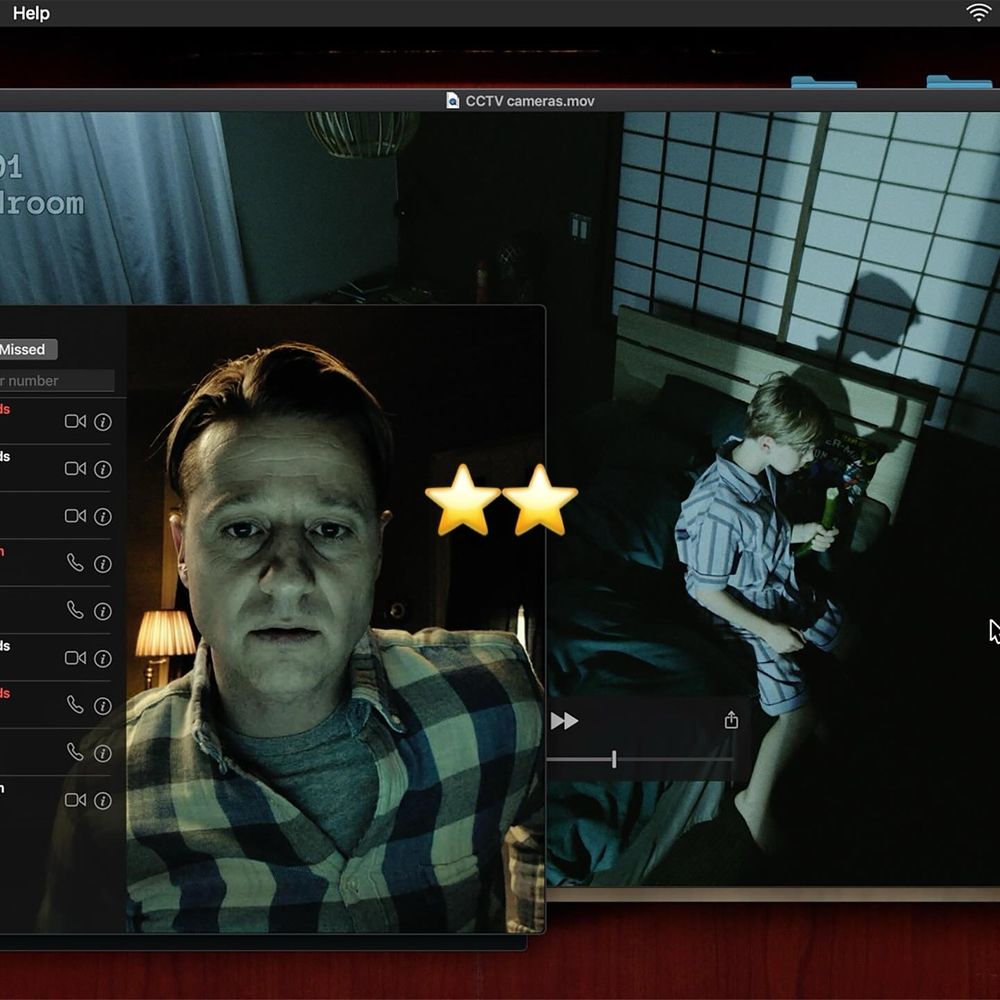This screenshot has width=1000, height=1000.
Task: Click the CCTV cameras.mov file title icon
Action: [452, 101]
